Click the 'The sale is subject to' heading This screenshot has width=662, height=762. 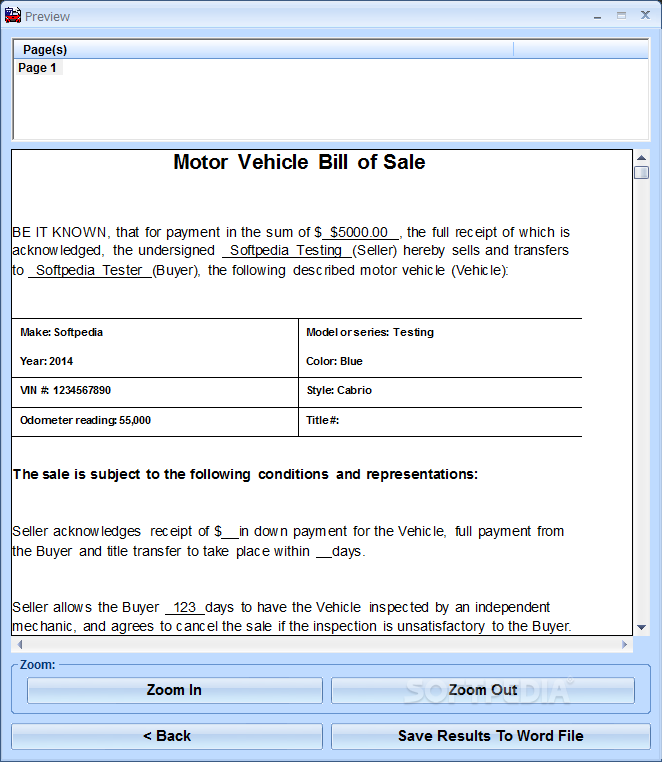(245, 474)
